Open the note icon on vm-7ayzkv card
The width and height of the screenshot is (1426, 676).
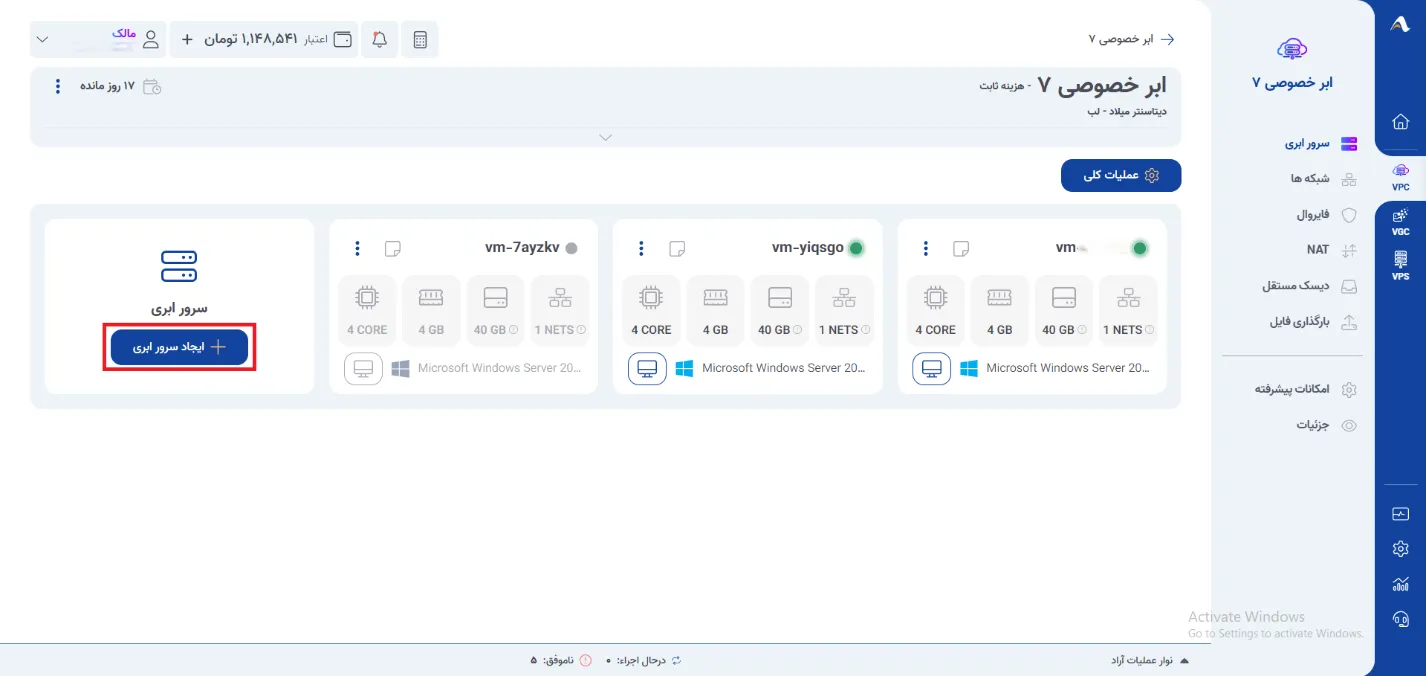click(393, 248)
